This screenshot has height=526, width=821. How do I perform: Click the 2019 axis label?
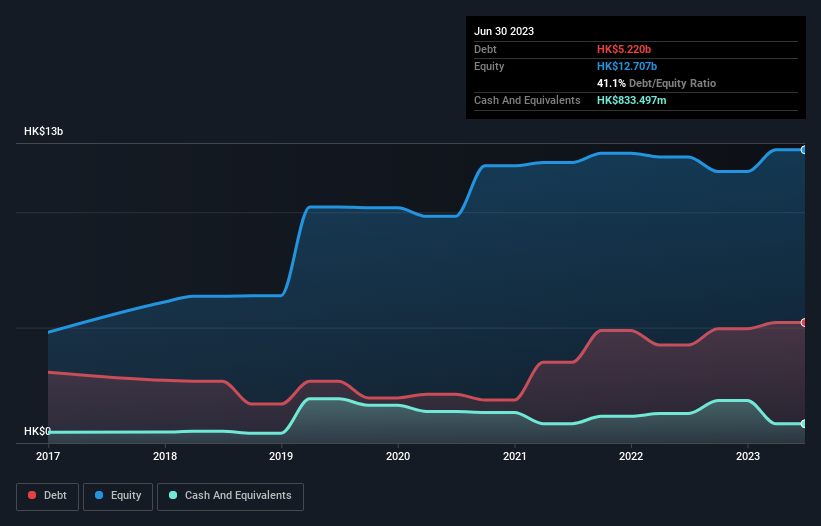(281, 456)
